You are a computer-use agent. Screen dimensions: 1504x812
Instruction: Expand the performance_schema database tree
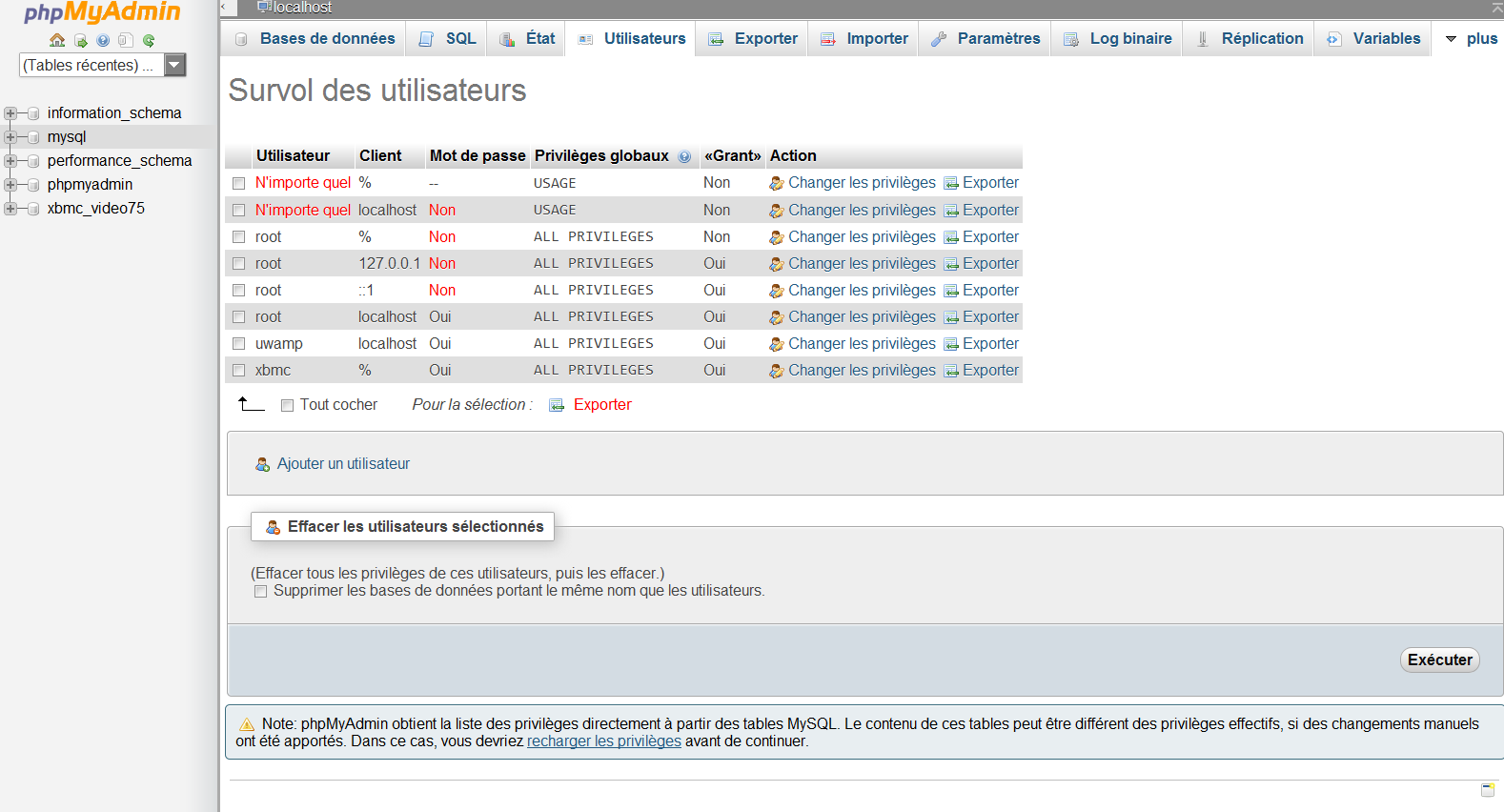click(10, 161)
